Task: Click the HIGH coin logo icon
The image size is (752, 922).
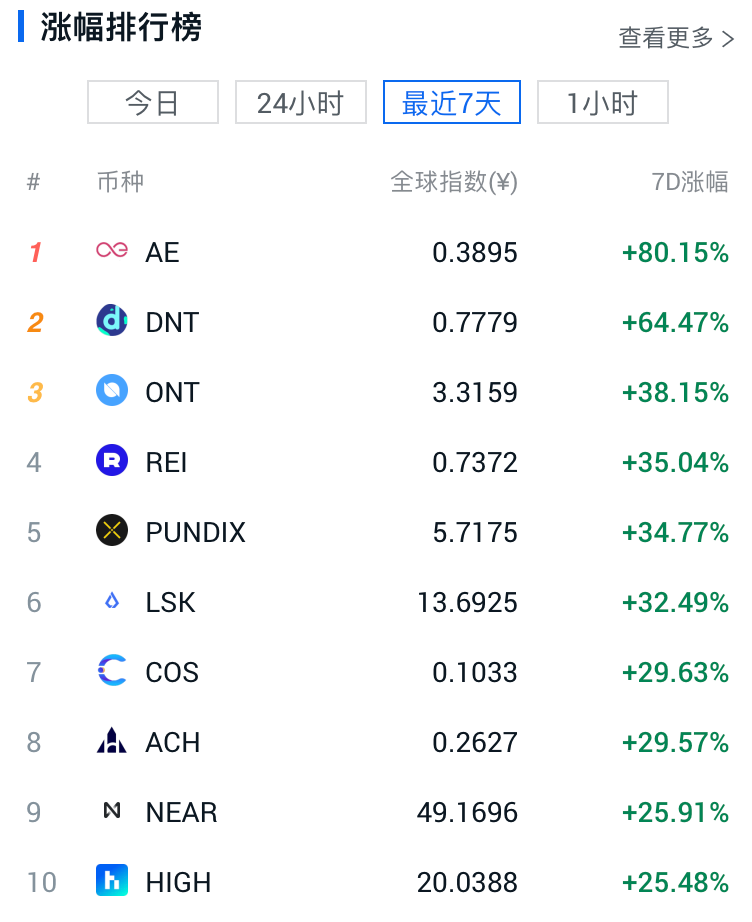Action: click(x=112, y=881)
